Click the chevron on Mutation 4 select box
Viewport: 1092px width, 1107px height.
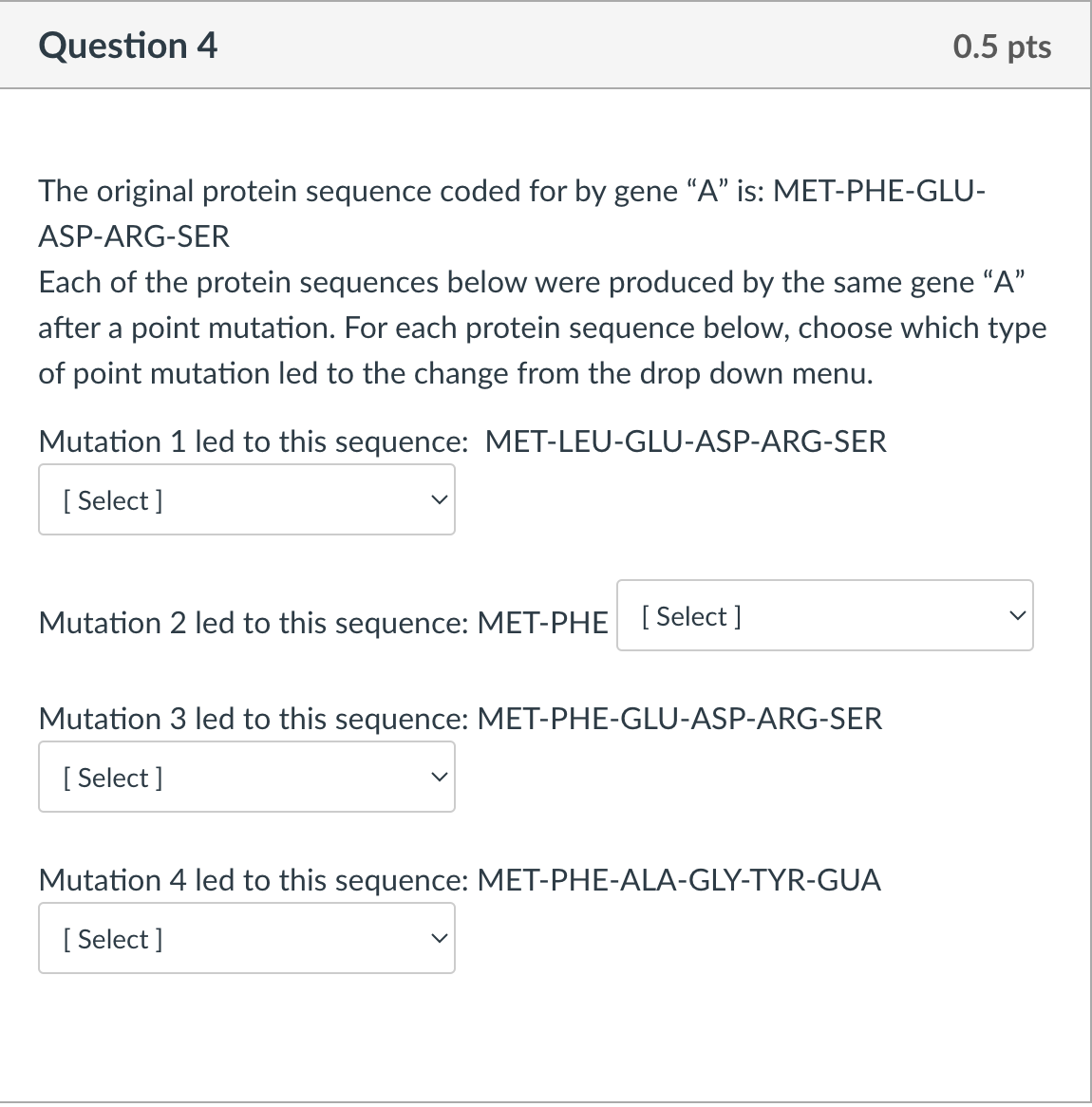point(438,936)
